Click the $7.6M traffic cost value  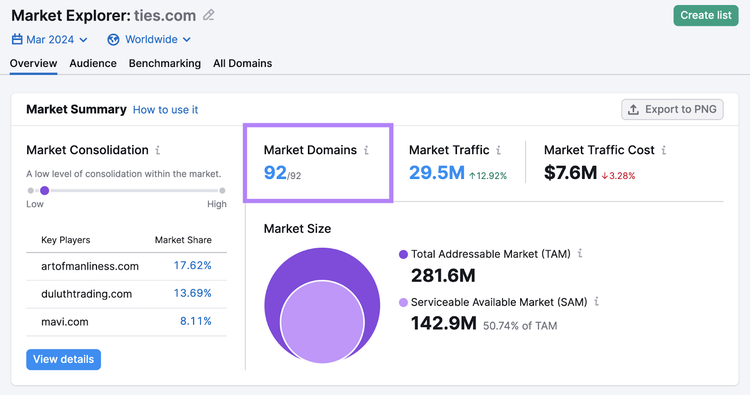click(x=570, y=173)
